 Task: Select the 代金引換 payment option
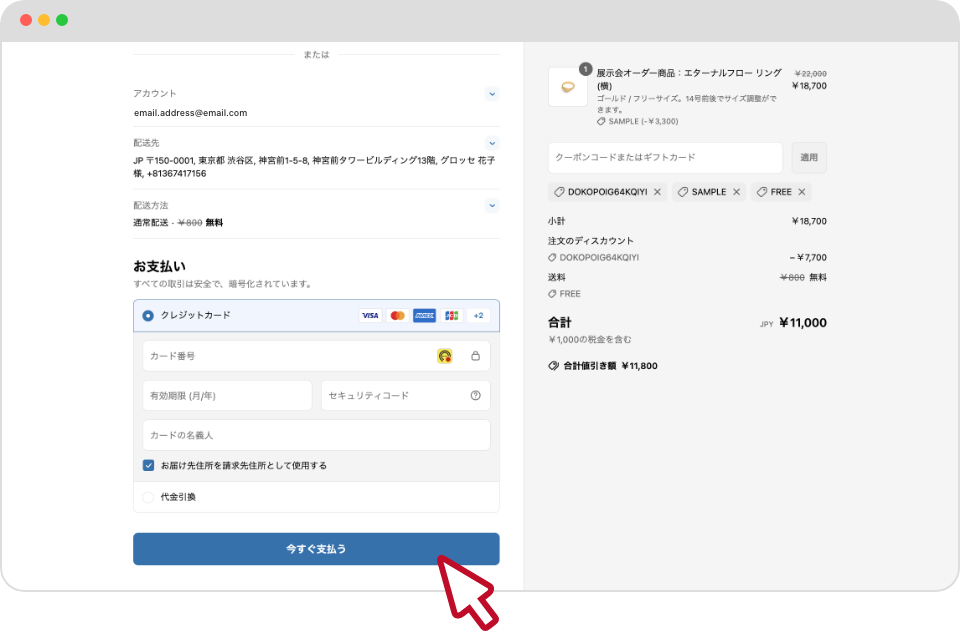148,497
